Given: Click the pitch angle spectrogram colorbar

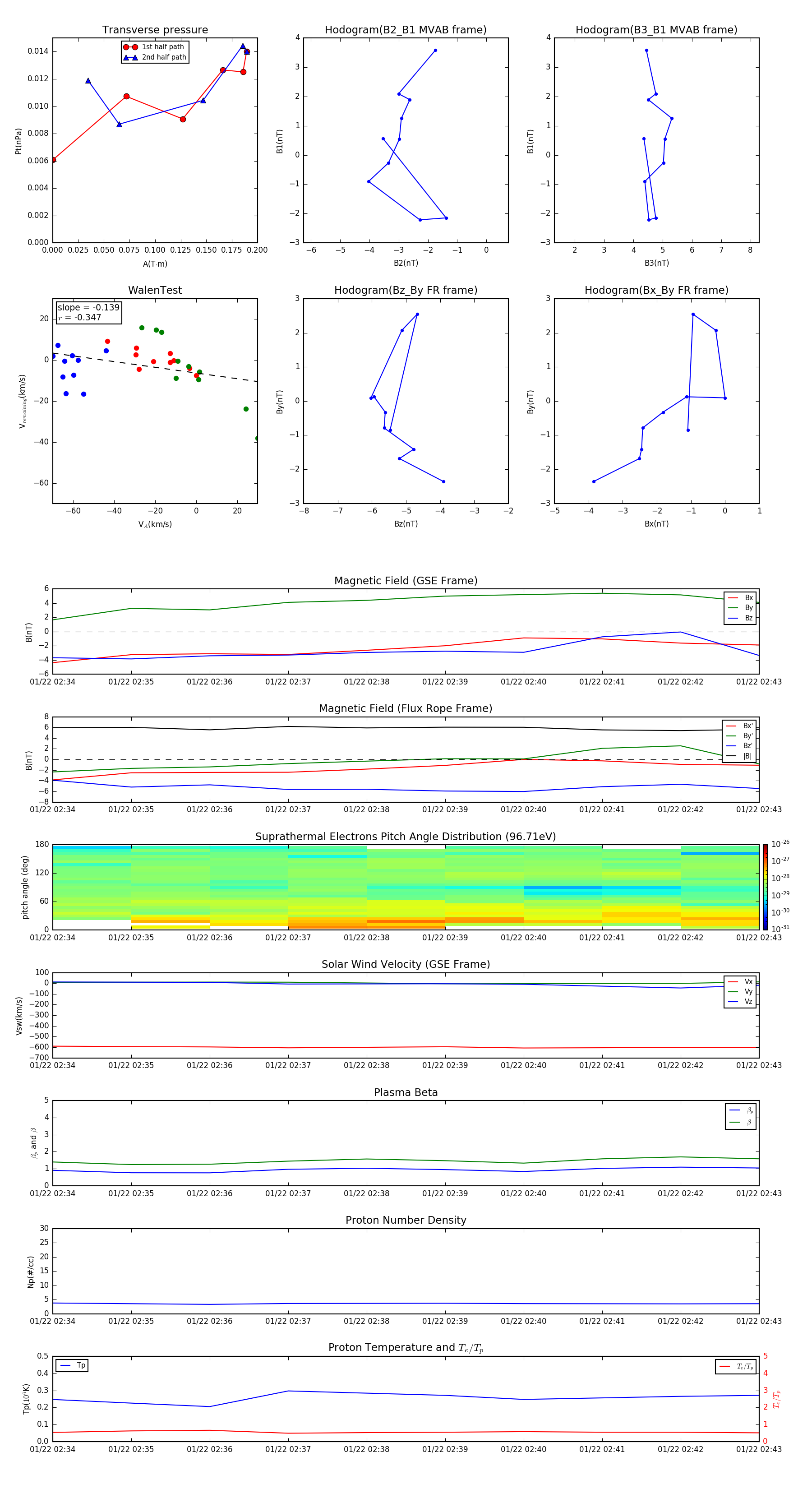Looking at the screenshot, I should [765, 887].
